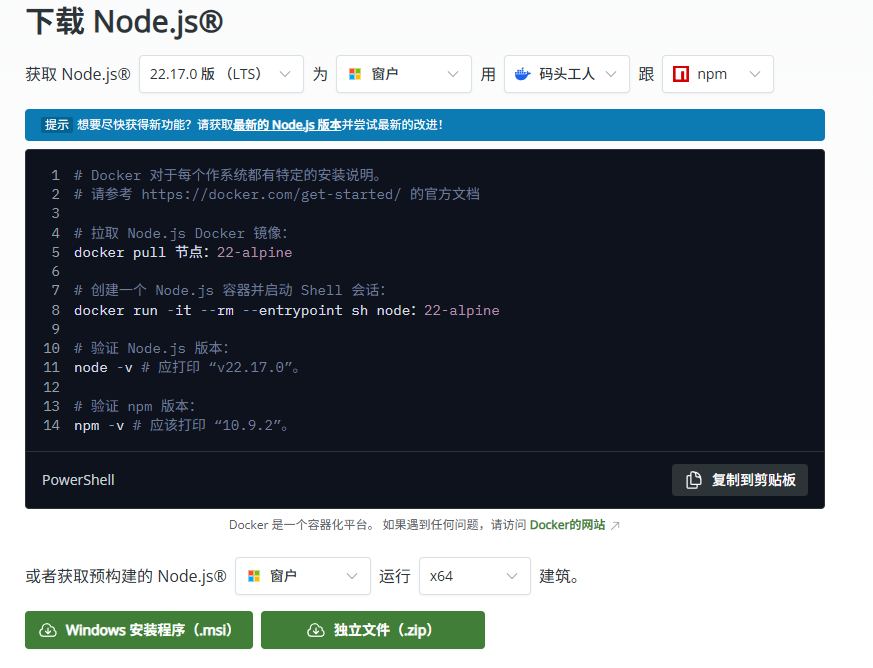Click the docker run --entrypoint code line

pos(287,310)
